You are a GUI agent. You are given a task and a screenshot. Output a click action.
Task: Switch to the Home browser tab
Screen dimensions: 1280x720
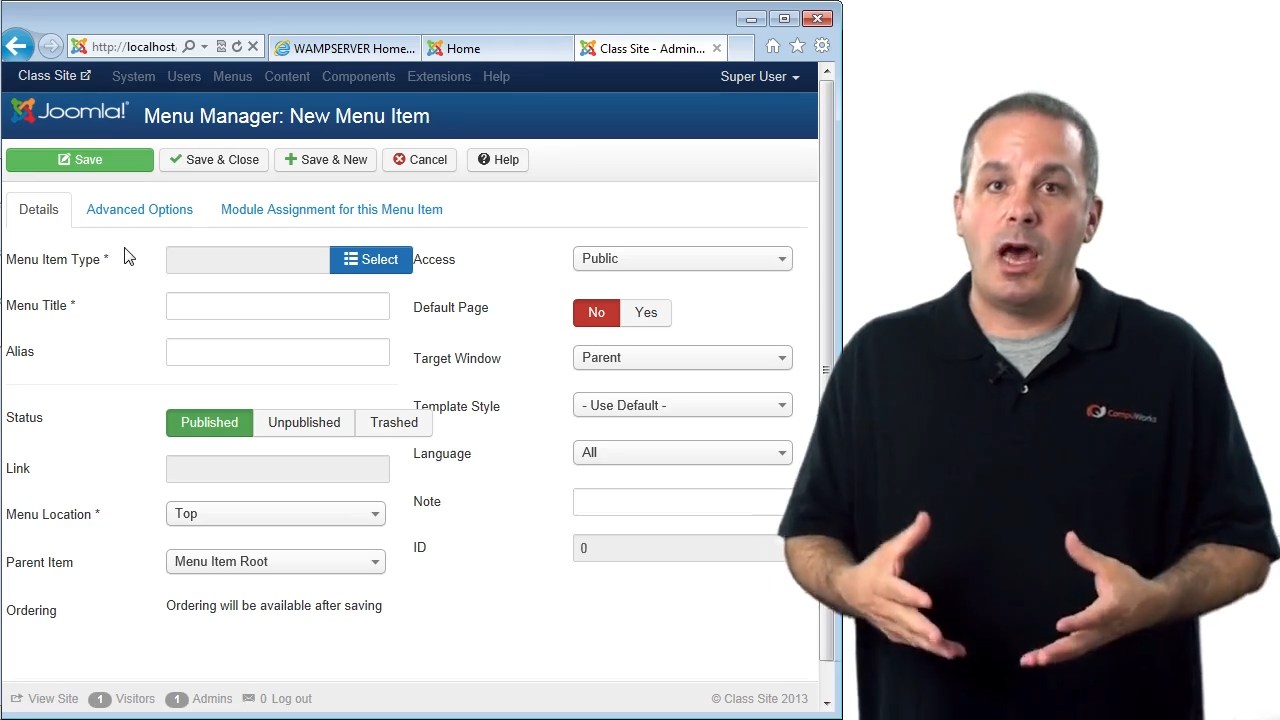tap(497, 48)
